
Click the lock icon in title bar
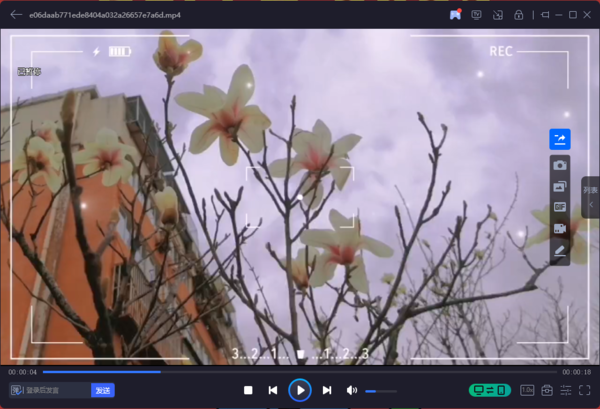coord(518,15)
